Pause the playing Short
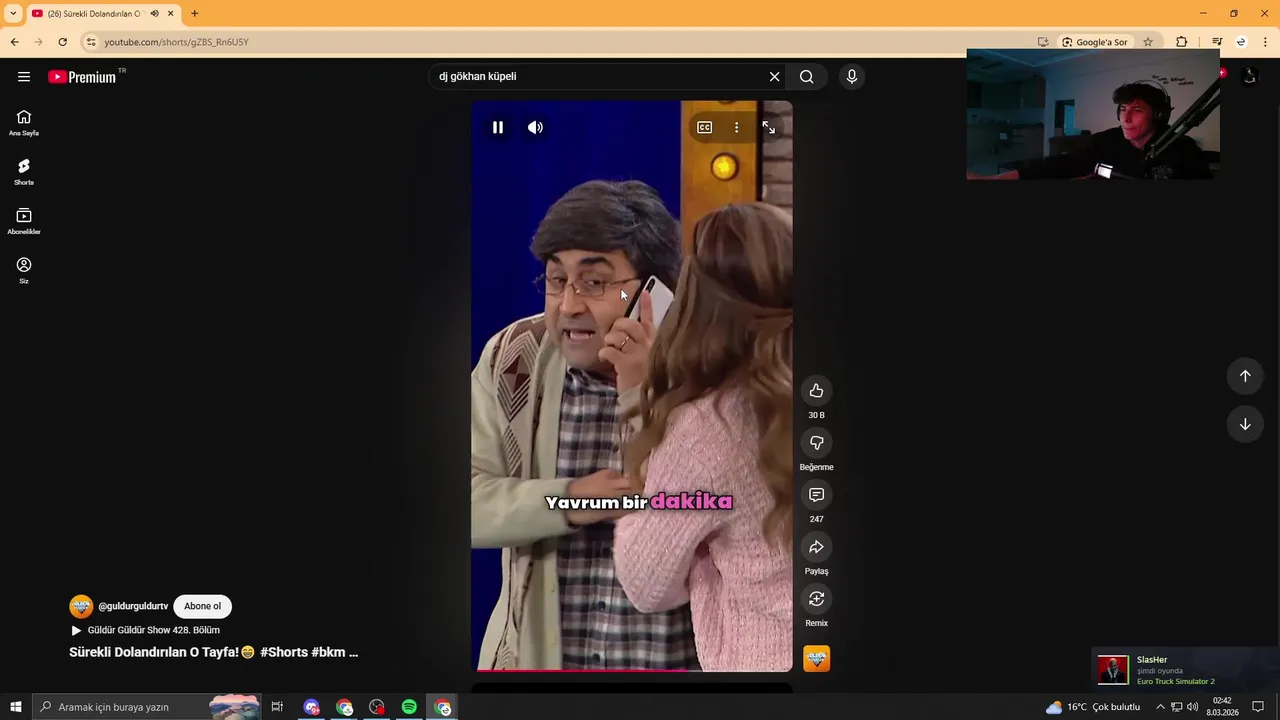 (498, 127)
